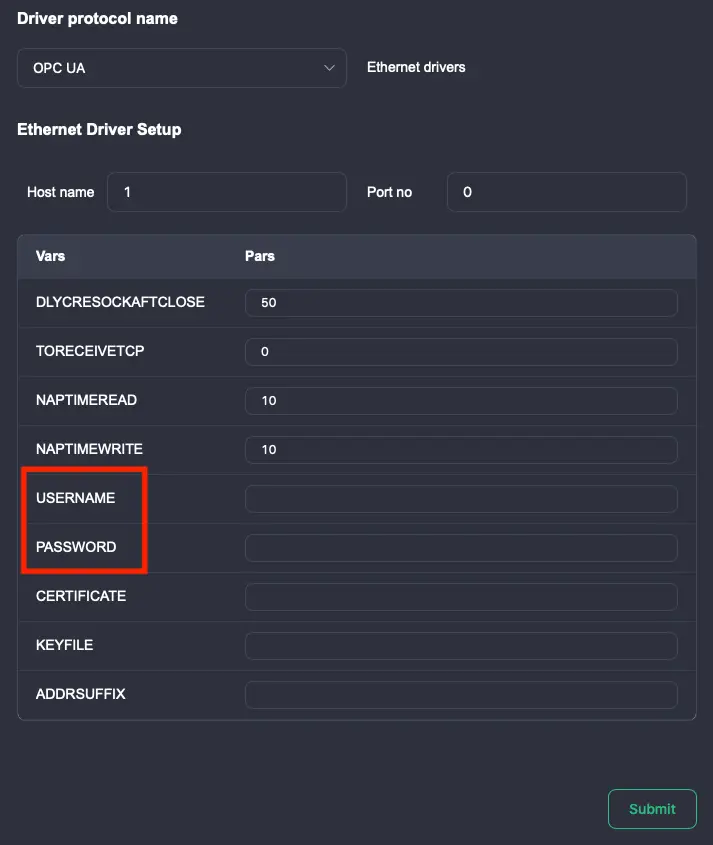The image size is (713, 845).
Task: Edit the DLYCRESOCKAFTCLOSE value field
Action: click(461, 303)
